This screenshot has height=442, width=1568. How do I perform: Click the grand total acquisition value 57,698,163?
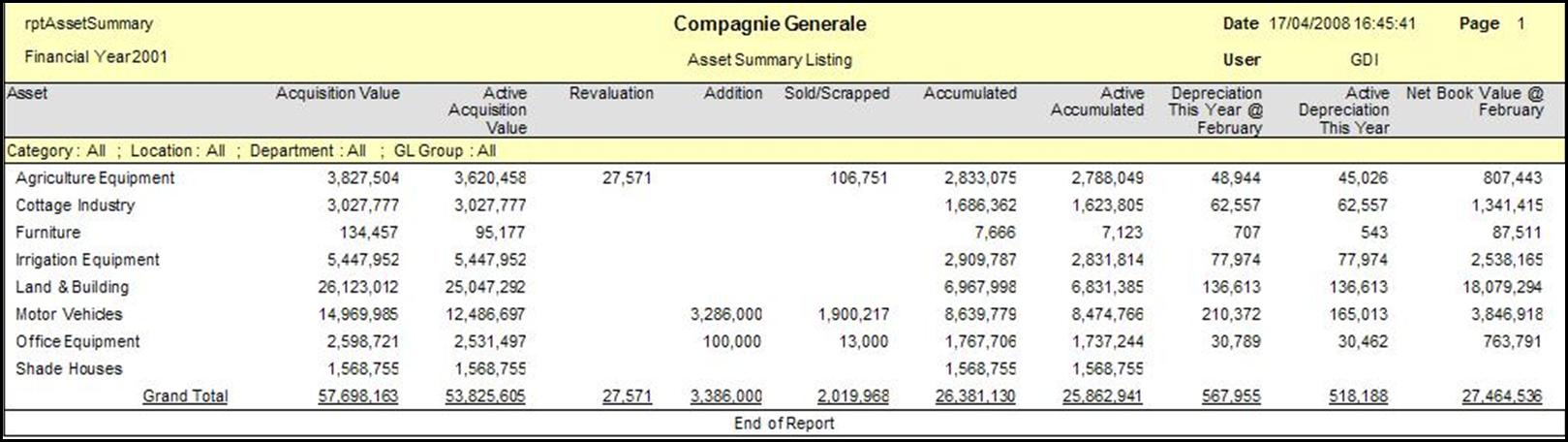coord(358,395)
